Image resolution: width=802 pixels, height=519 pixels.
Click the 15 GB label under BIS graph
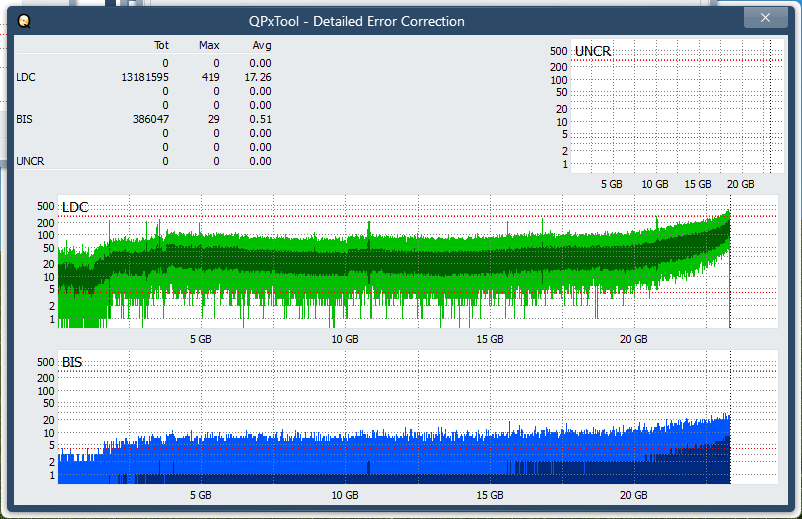tap(490, 495)
